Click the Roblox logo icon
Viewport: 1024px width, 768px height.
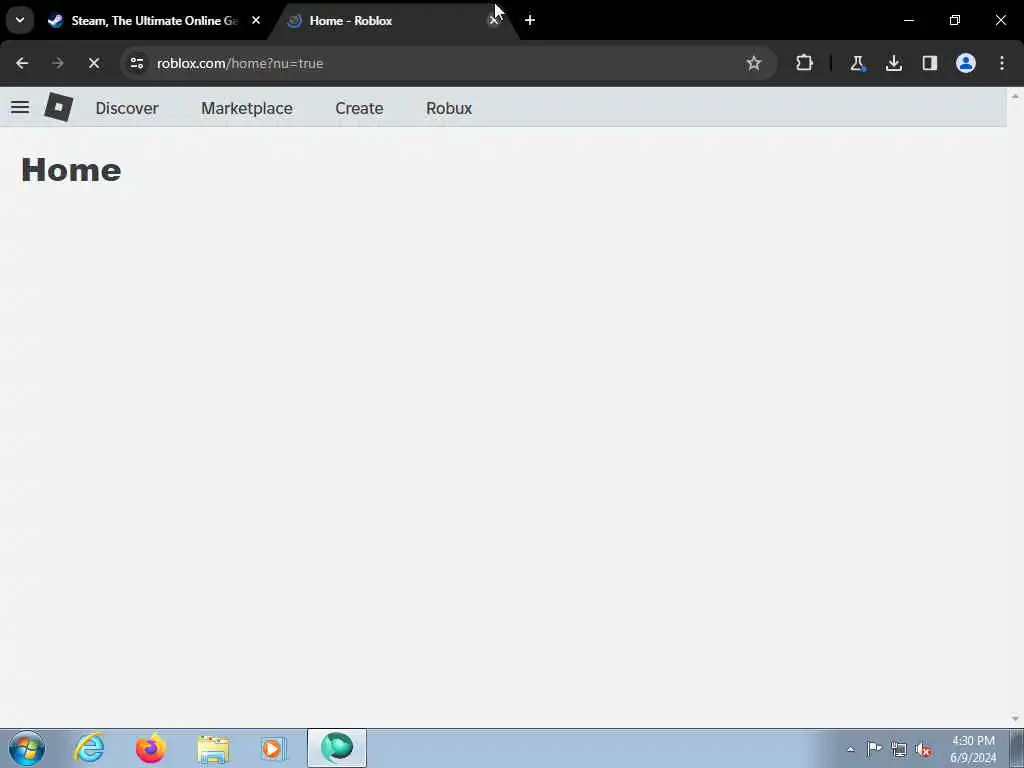[58, 107]
